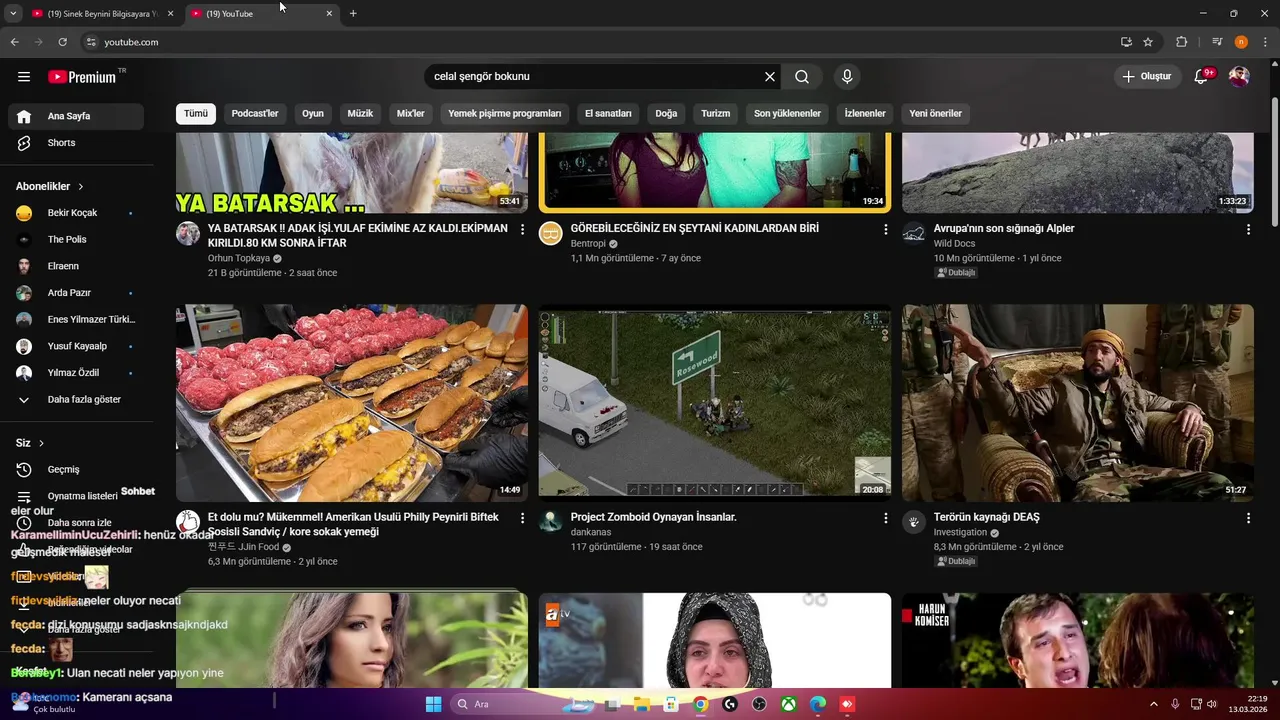1280x720 pixels.
Task: Open the Windows Start menu
Action: point(433,704)
